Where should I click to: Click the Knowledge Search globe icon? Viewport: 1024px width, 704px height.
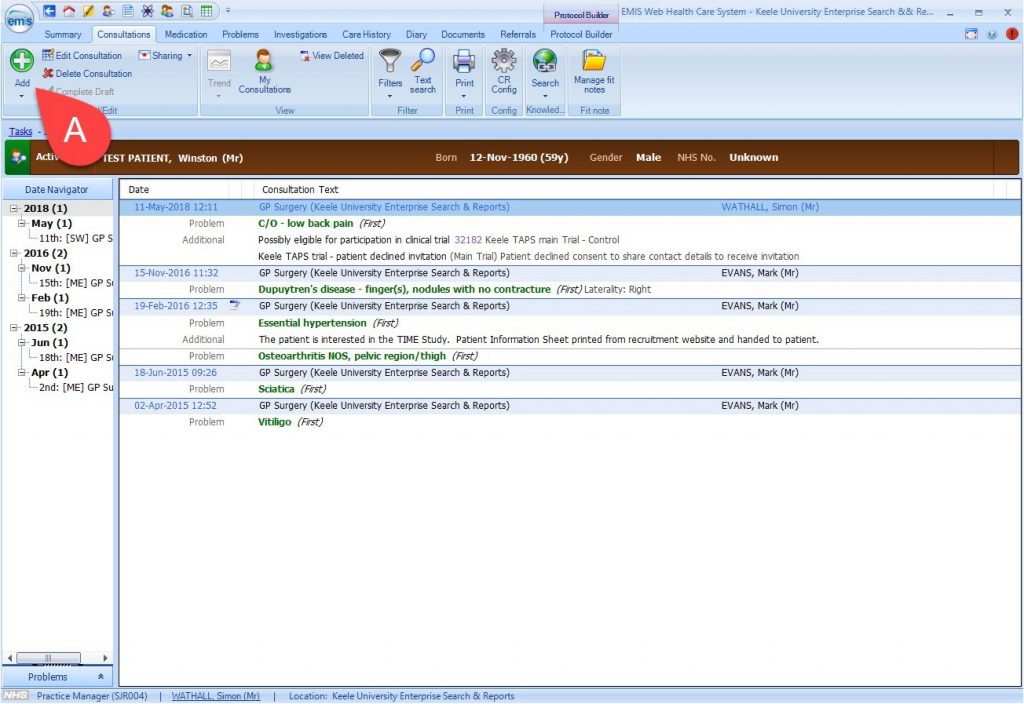545,61
